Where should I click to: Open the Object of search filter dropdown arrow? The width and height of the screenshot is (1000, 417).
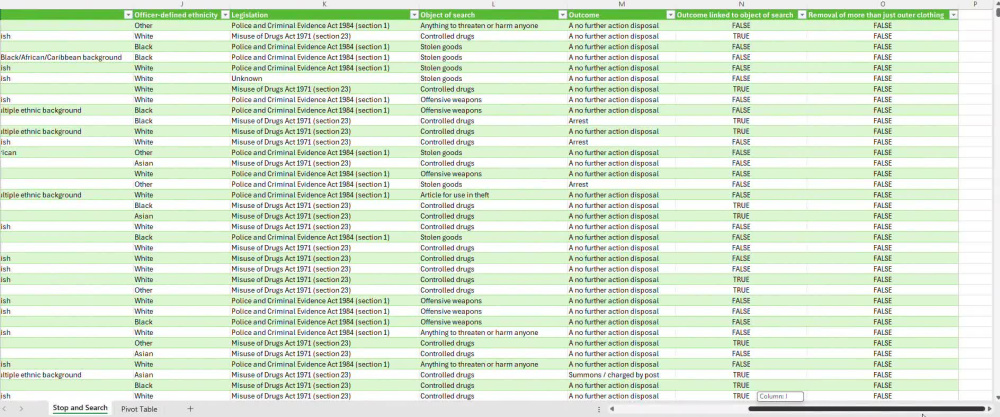[562, 15]
